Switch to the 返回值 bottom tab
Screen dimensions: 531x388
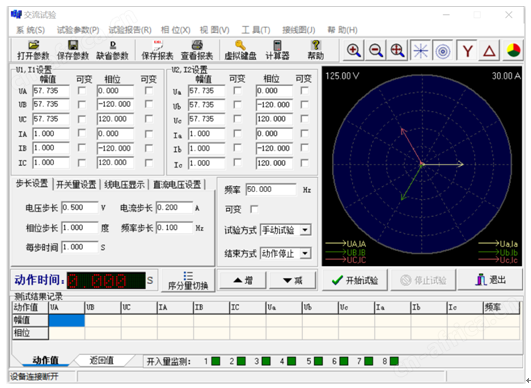point(102,361)
